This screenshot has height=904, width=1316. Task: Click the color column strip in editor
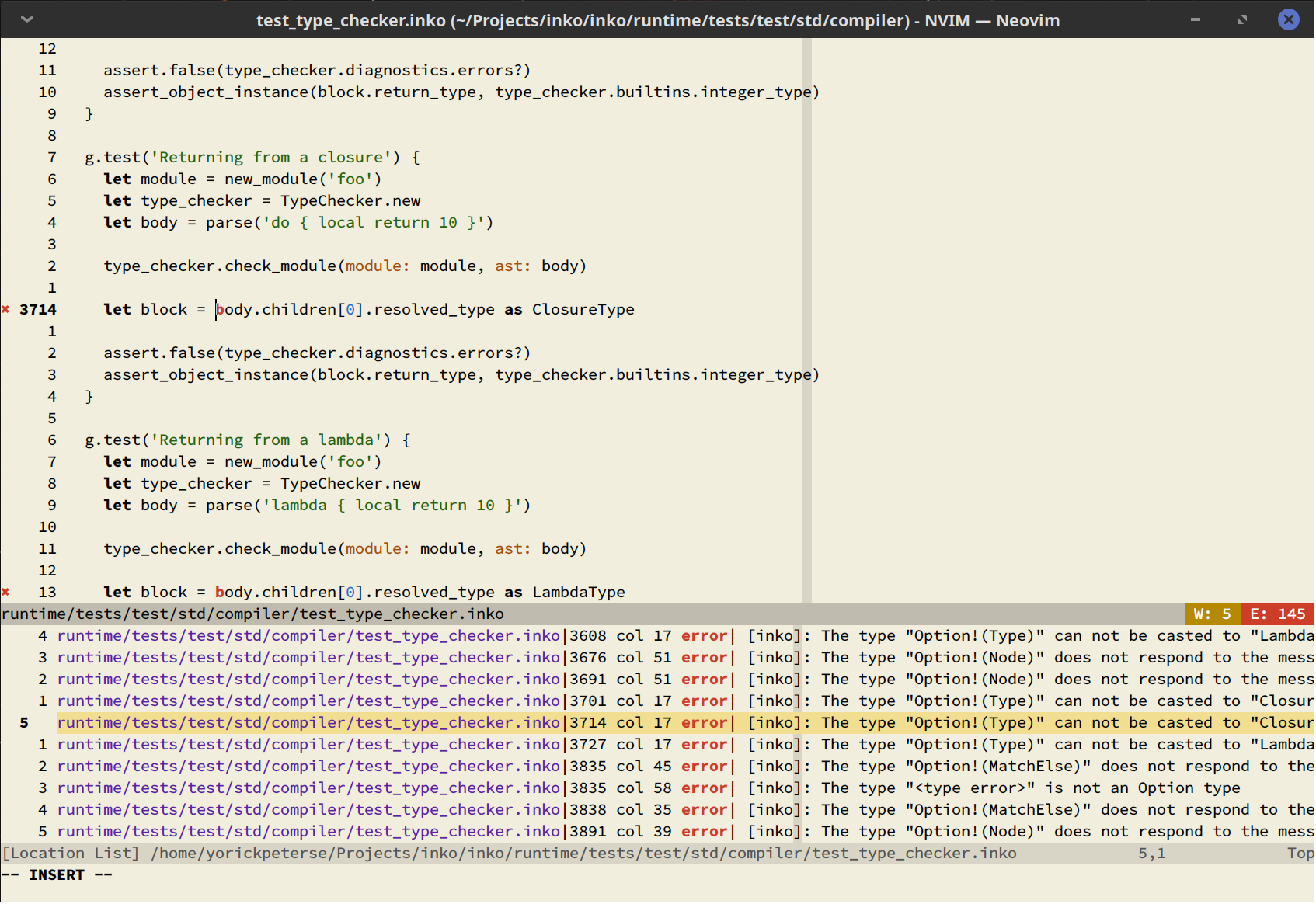click(x=807, y=320)
